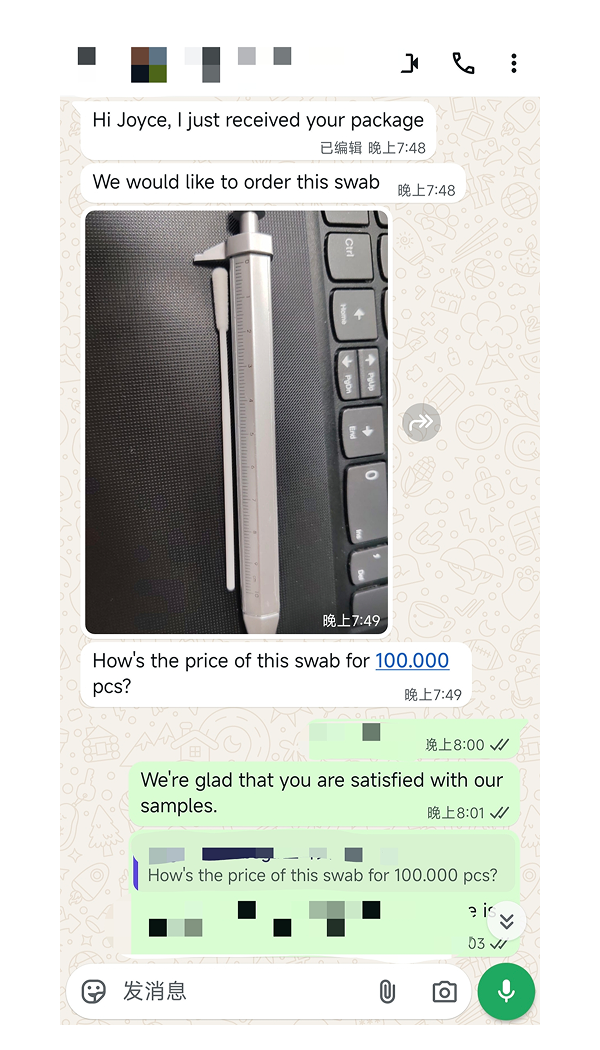600x1050 pixels.
Task: Open the three-dot more options menu
Action: pos(514,64)
